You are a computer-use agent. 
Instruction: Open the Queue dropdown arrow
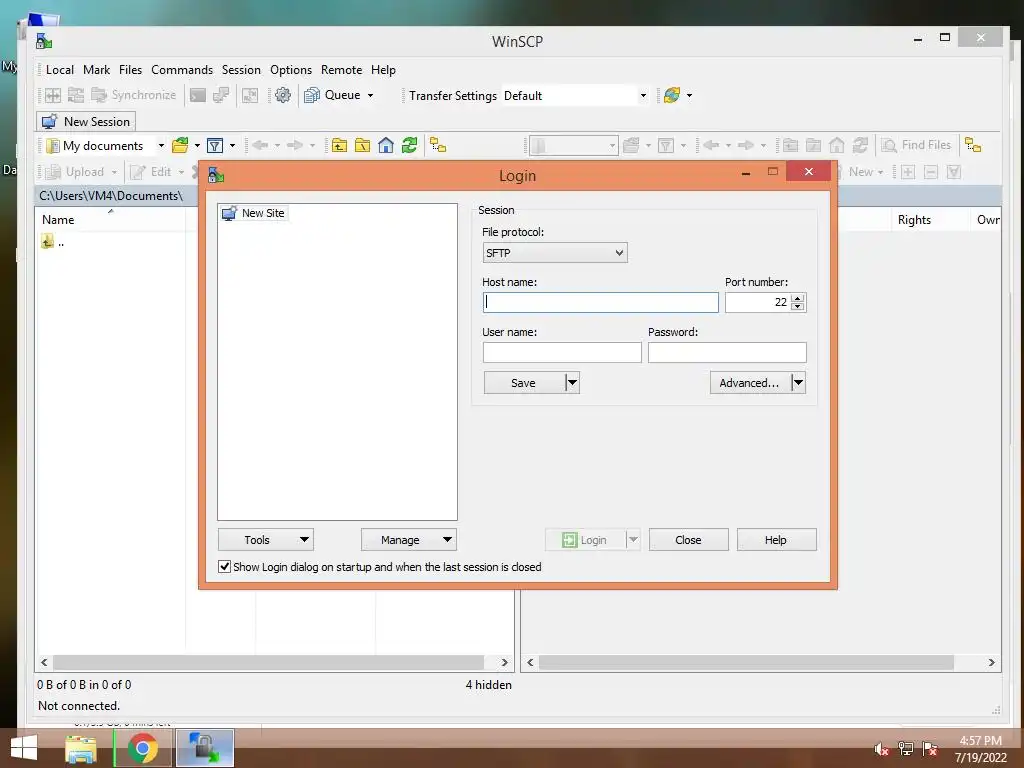370,95
